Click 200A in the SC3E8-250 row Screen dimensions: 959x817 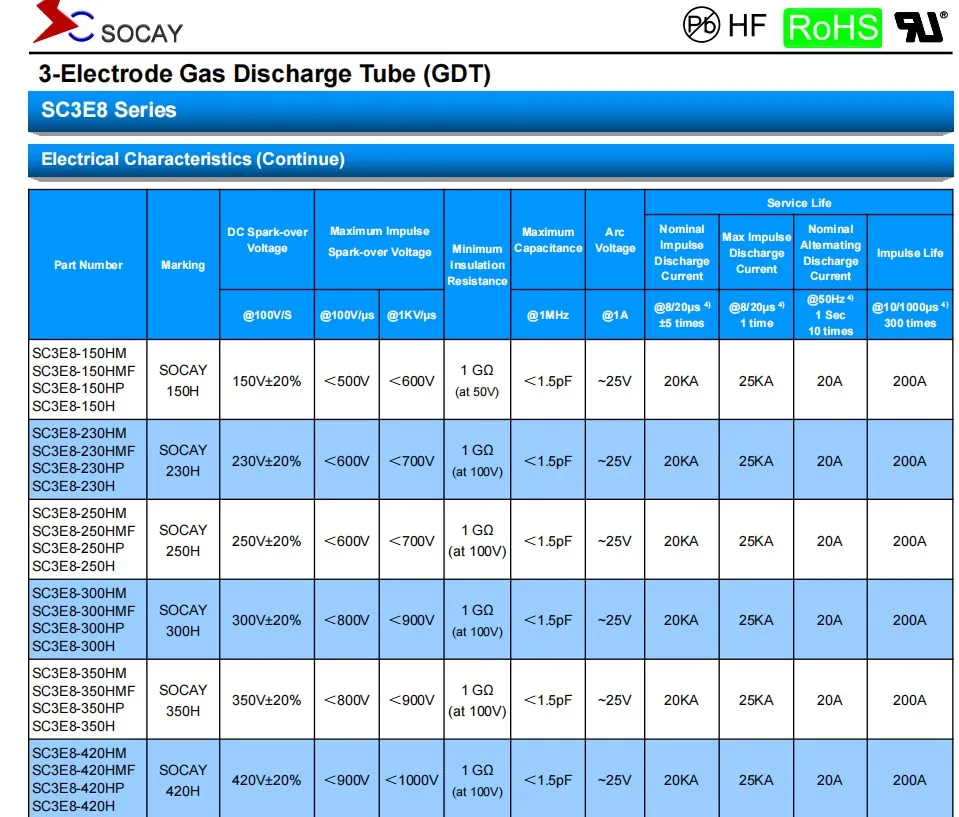[x=909, y=541]
